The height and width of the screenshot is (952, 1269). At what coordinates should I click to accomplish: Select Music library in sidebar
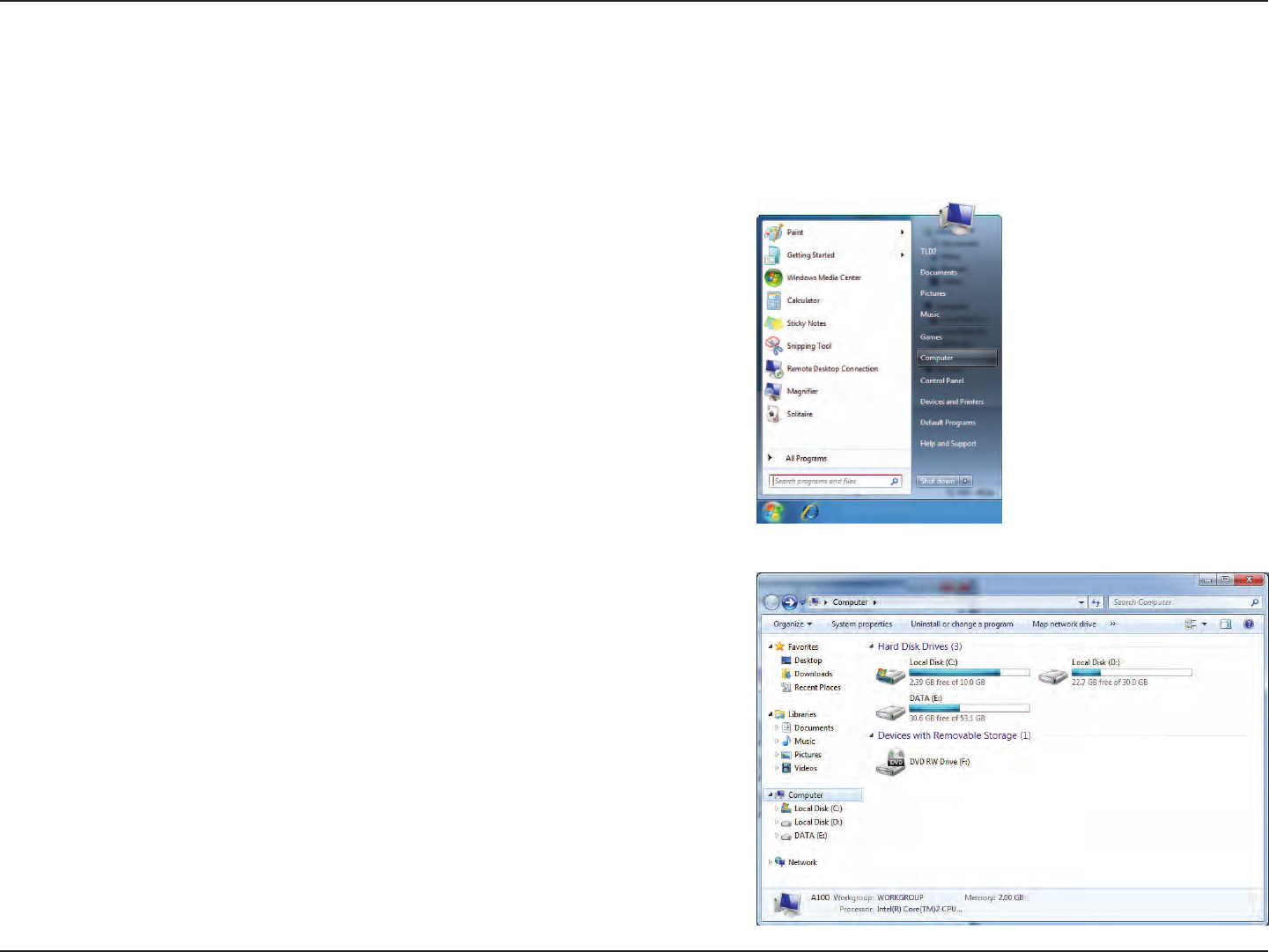pos(799,742)
